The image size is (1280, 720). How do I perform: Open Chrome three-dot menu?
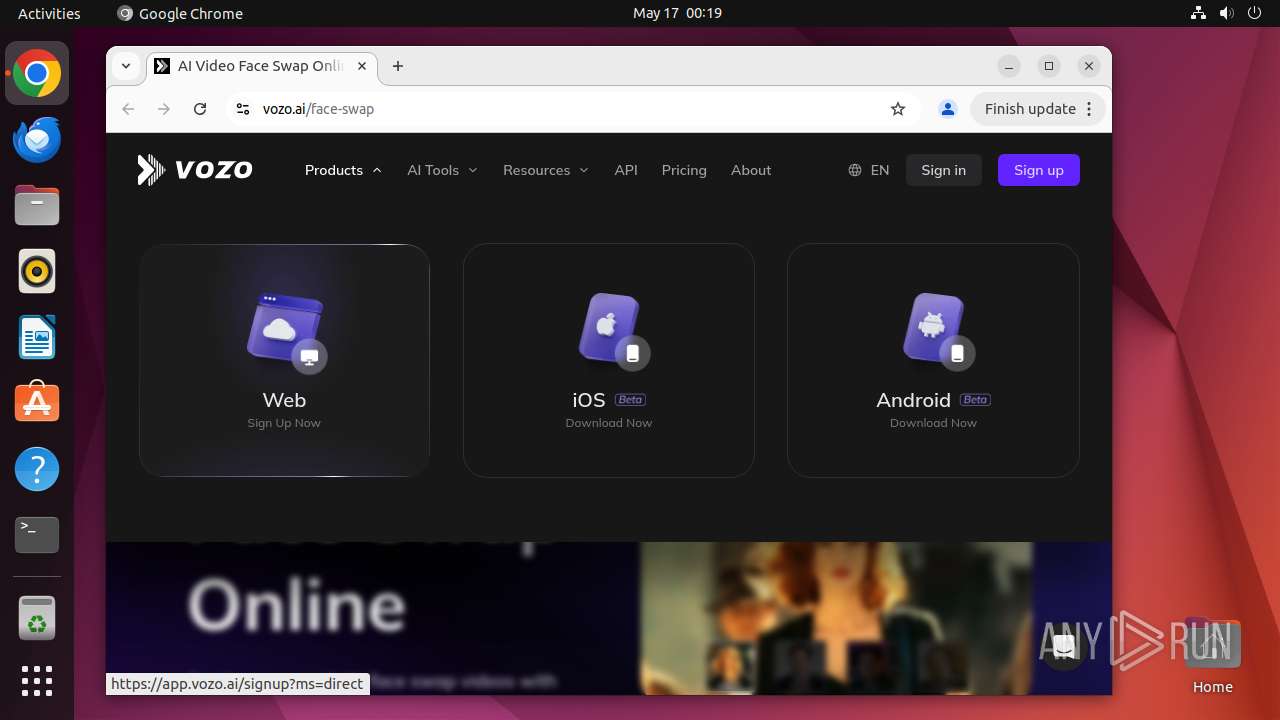point(1090,109)
